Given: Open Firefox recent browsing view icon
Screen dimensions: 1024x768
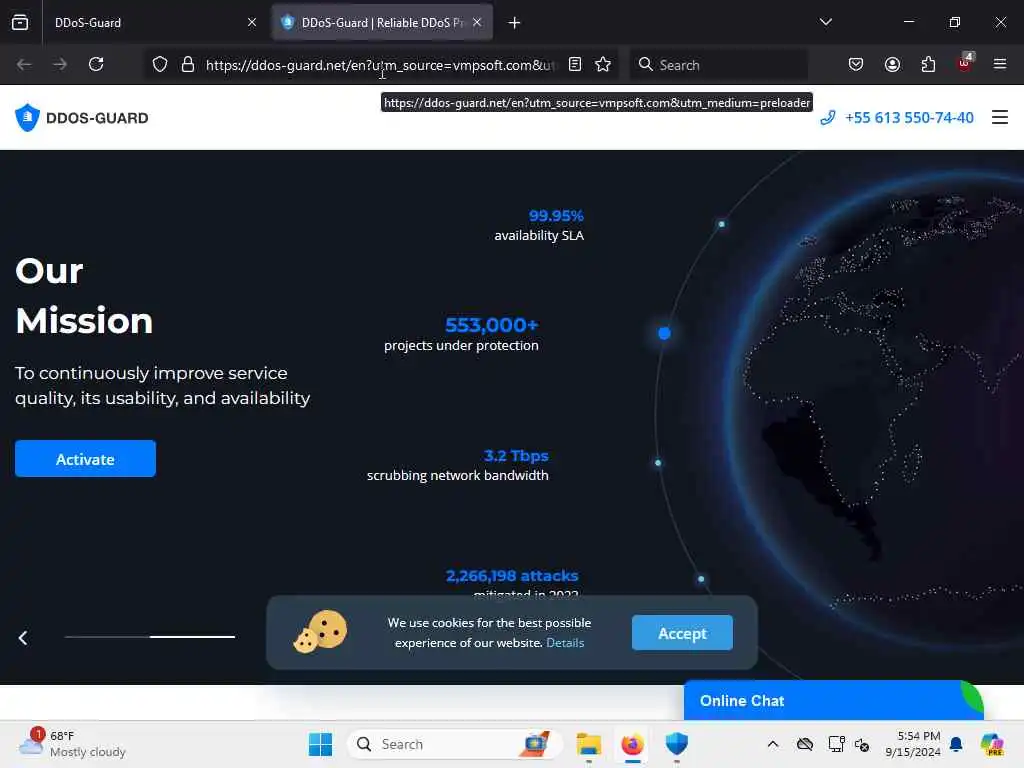Looking at the screenshot, I should (20, 23).
